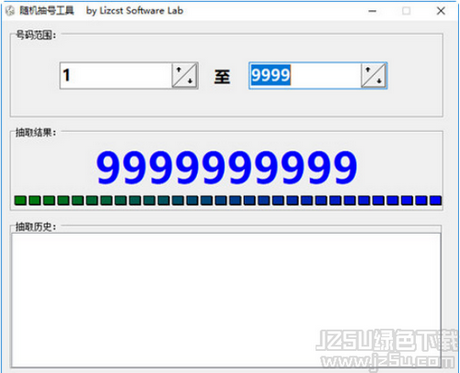Focus the range start field showing 1

tap(116, 75)
